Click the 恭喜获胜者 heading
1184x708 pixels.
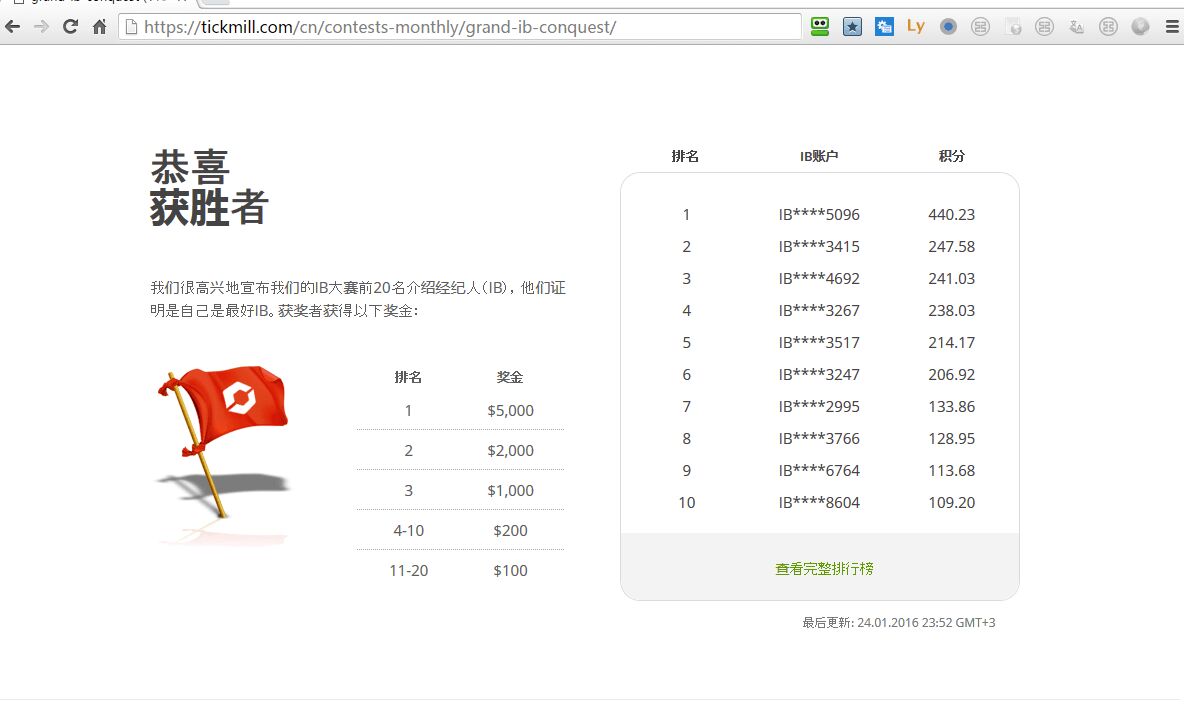[x=209, y=188]
